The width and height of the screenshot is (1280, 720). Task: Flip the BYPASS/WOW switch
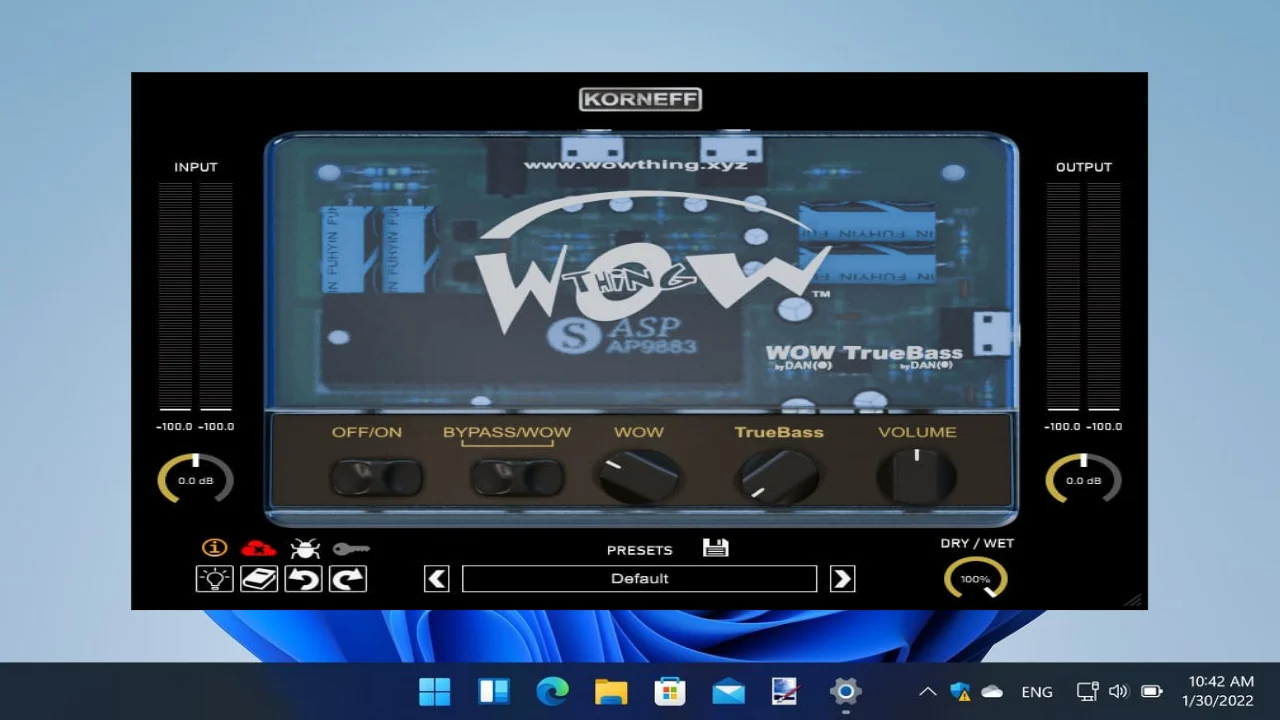coord(517,477)
